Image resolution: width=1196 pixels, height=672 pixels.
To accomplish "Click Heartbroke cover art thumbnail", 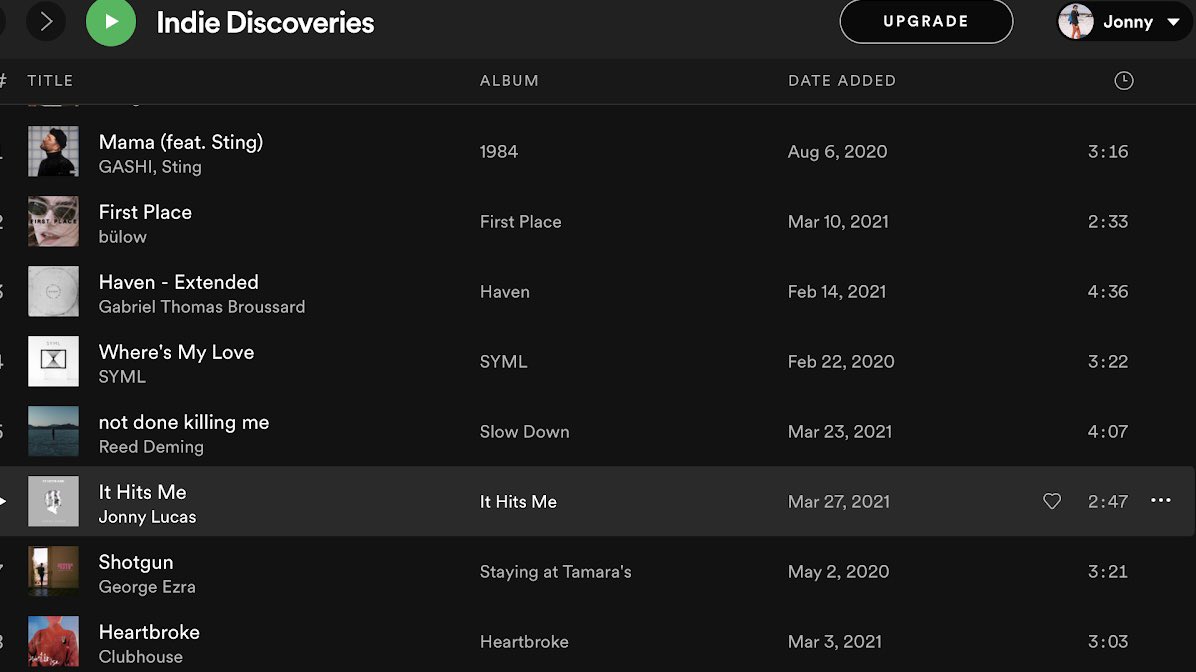I will [x=53, y=641].
